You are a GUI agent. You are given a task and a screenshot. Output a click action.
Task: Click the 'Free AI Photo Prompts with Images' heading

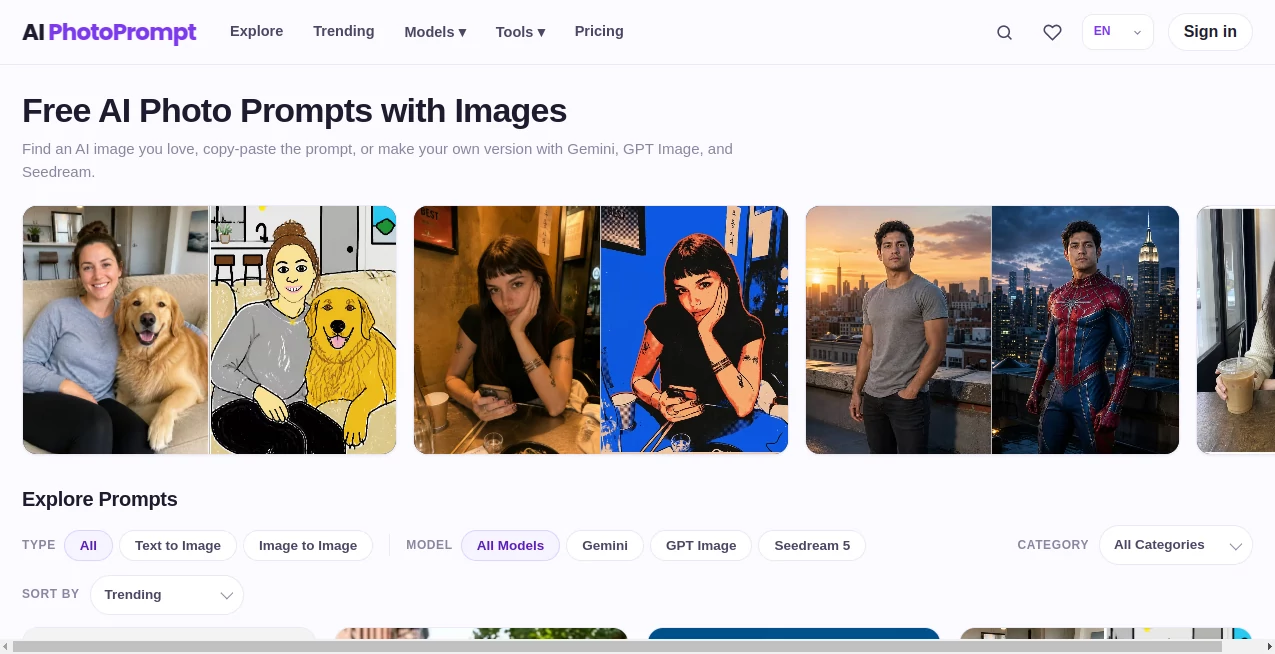tap(294, 110)
